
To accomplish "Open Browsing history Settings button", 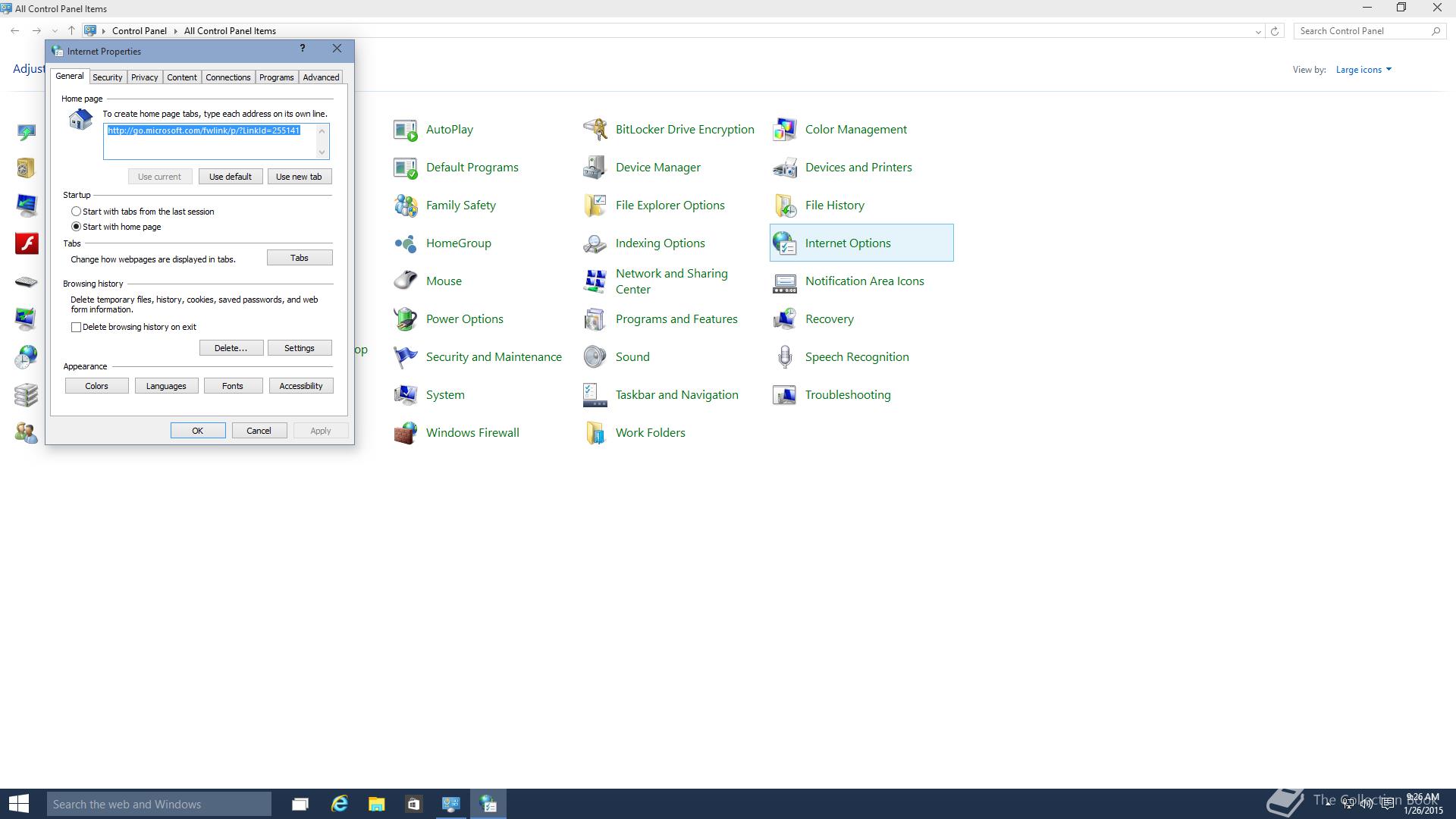I will point(300,348).
